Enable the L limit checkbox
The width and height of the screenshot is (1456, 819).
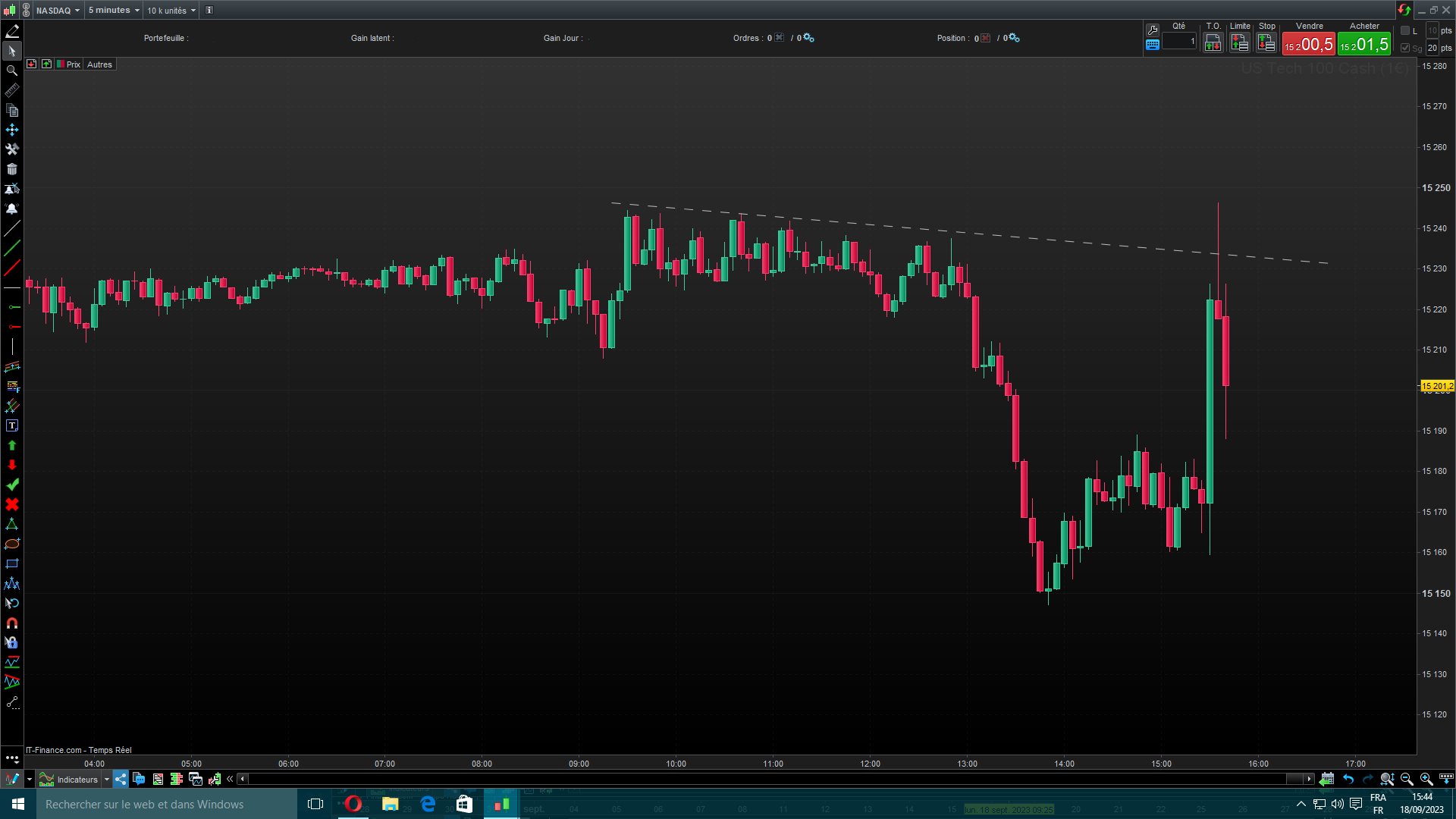click(1405, 30)
